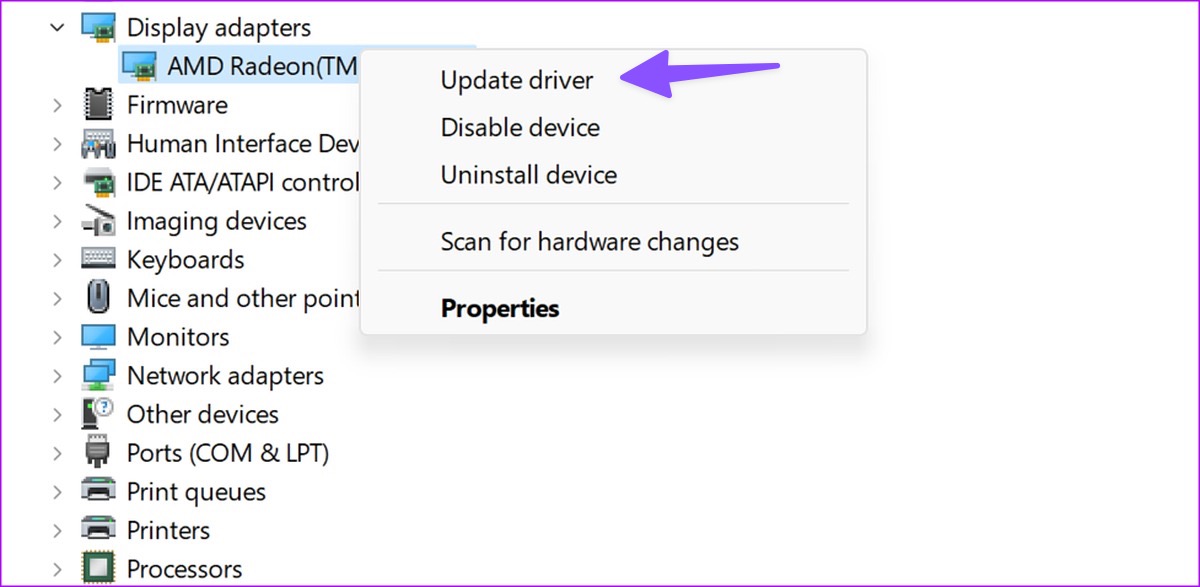This screenshot has width=1200, height=587.
Task: Expand the Firmware category
Action: pyautogui.click(x=57, y=105)
